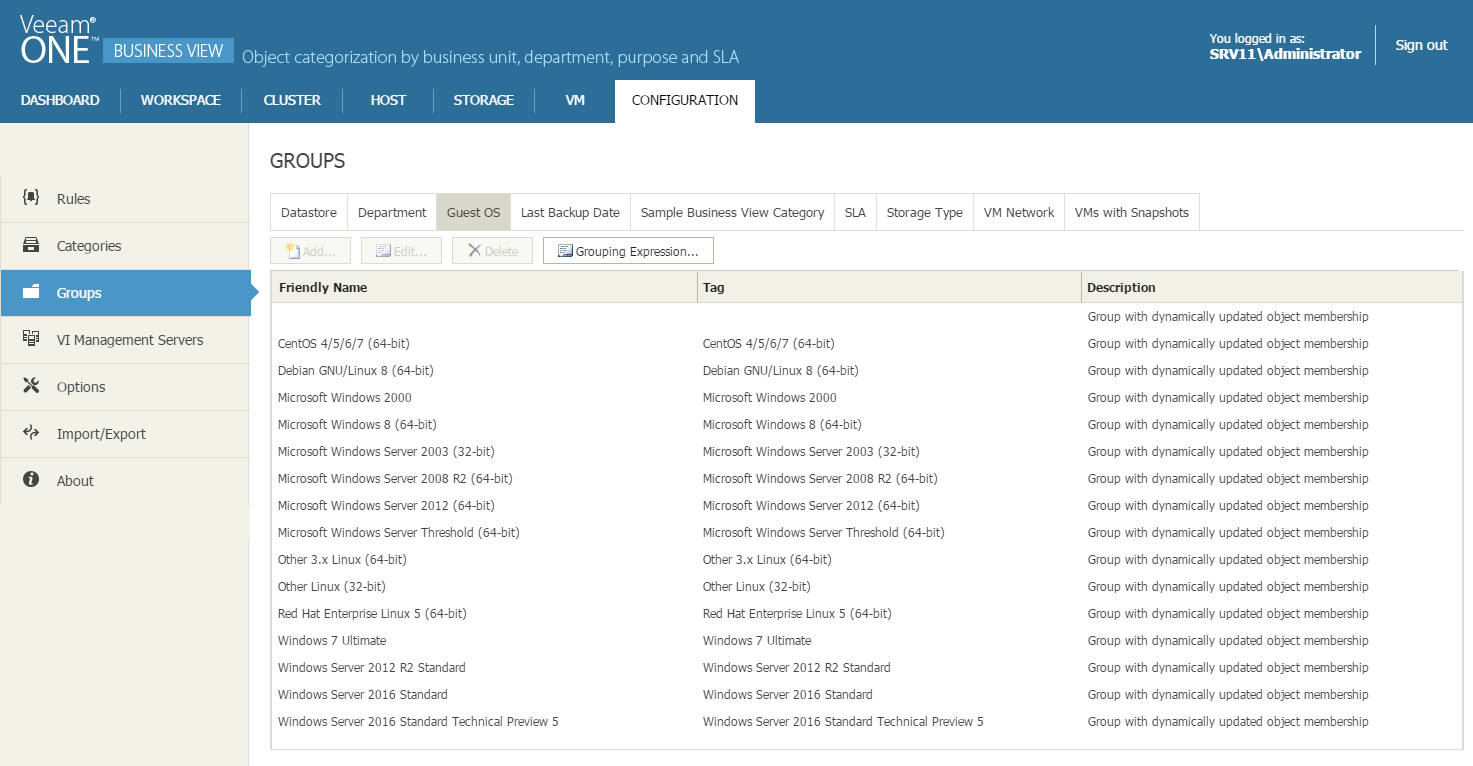Go to the Storage tab
The height and width of the screenshot is (766, 1473).
484,100
